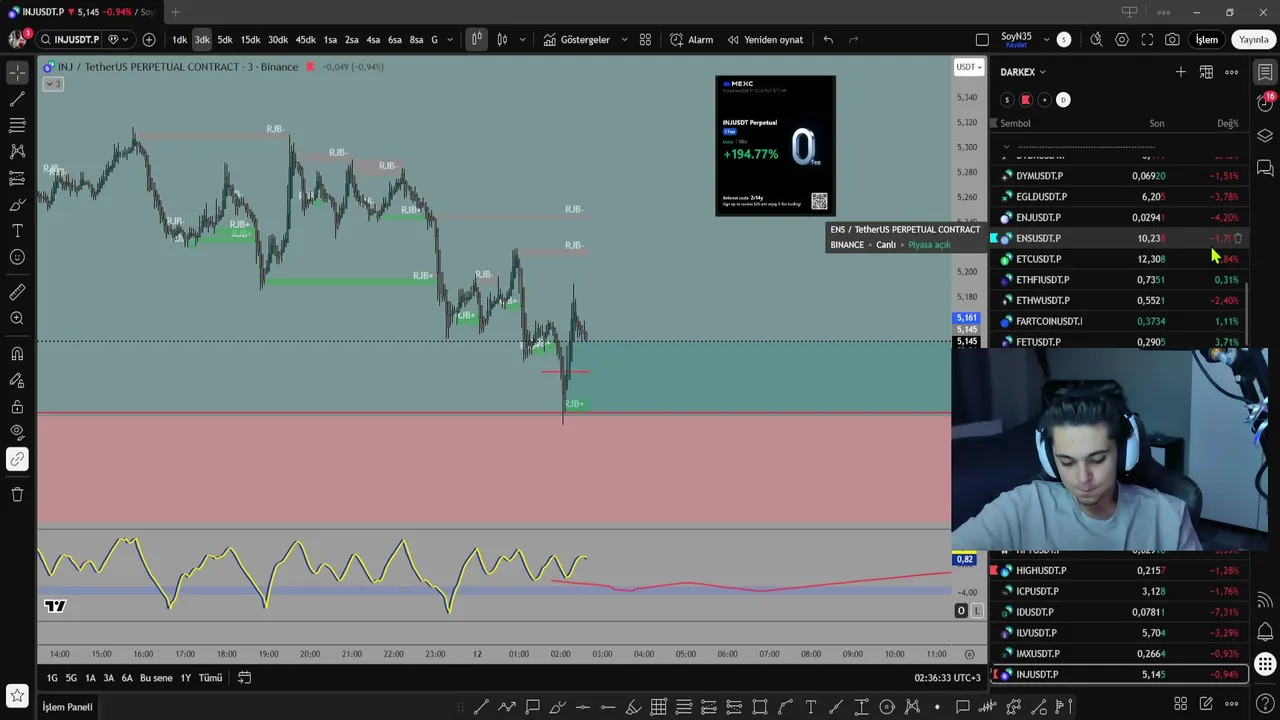
Task: Open the ruler measure tool
Action: click(x=17, y=292)
